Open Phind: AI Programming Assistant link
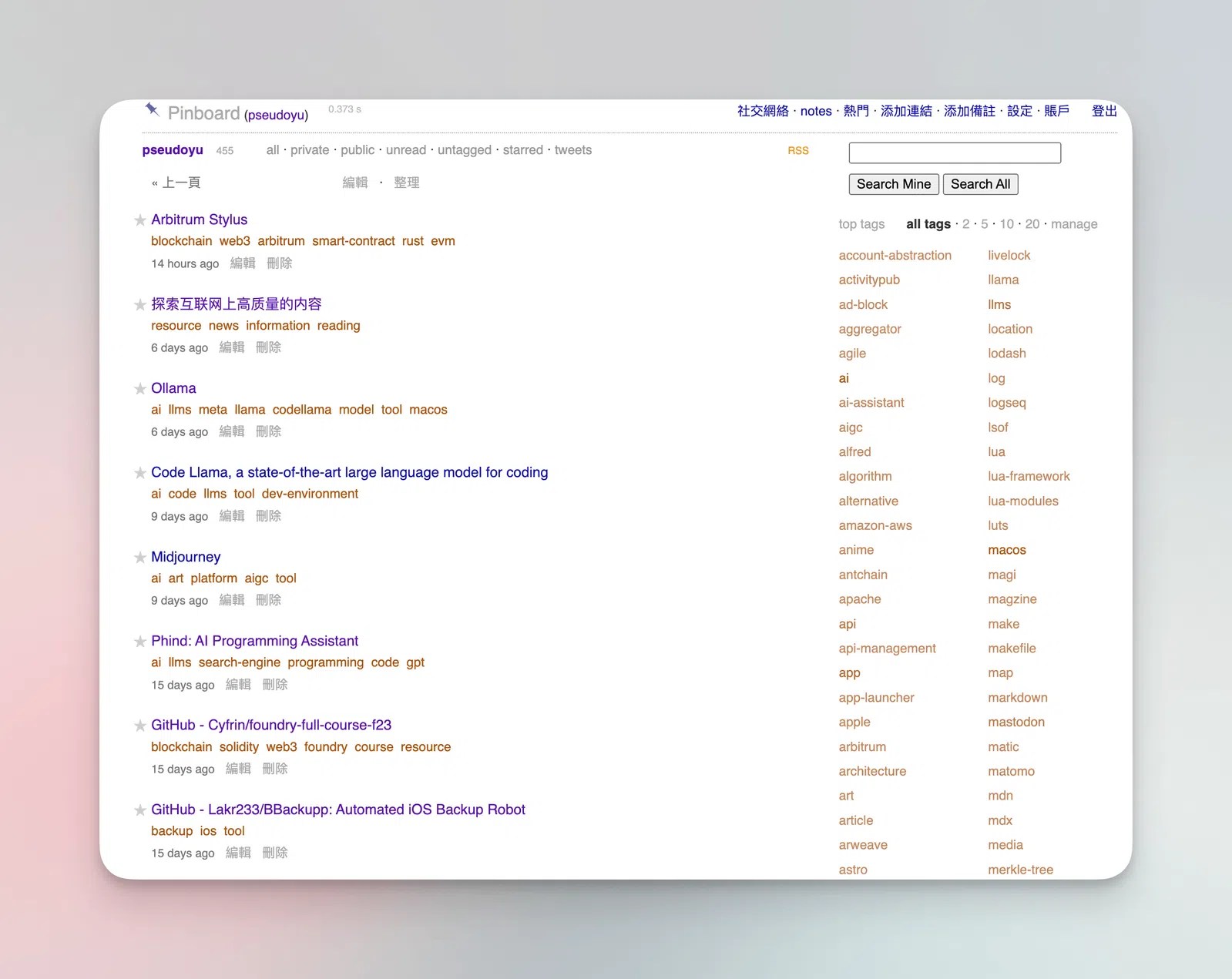 tap(254, 641)
